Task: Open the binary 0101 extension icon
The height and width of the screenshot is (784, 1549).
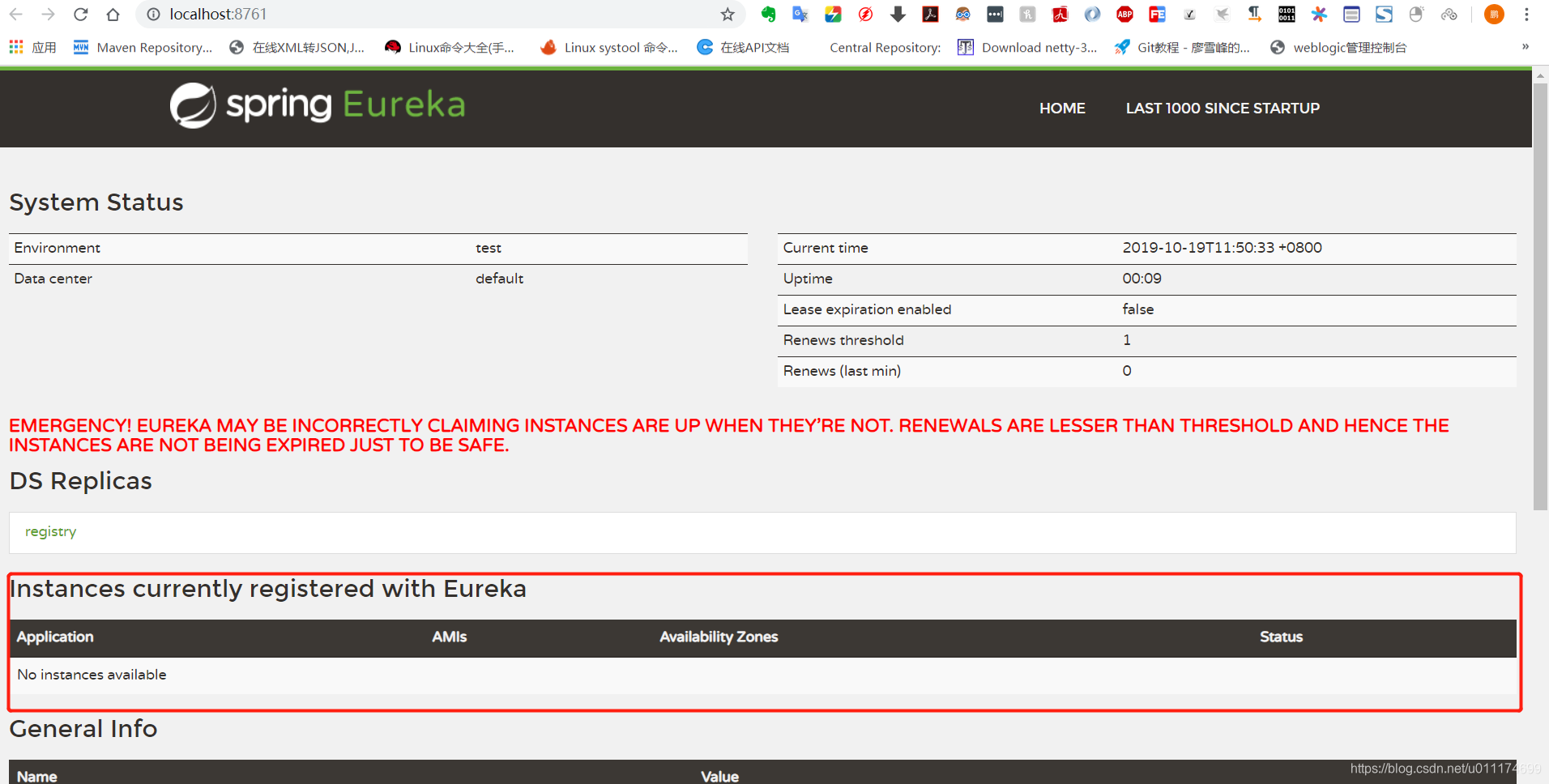Action: [x=1287, y=15]
